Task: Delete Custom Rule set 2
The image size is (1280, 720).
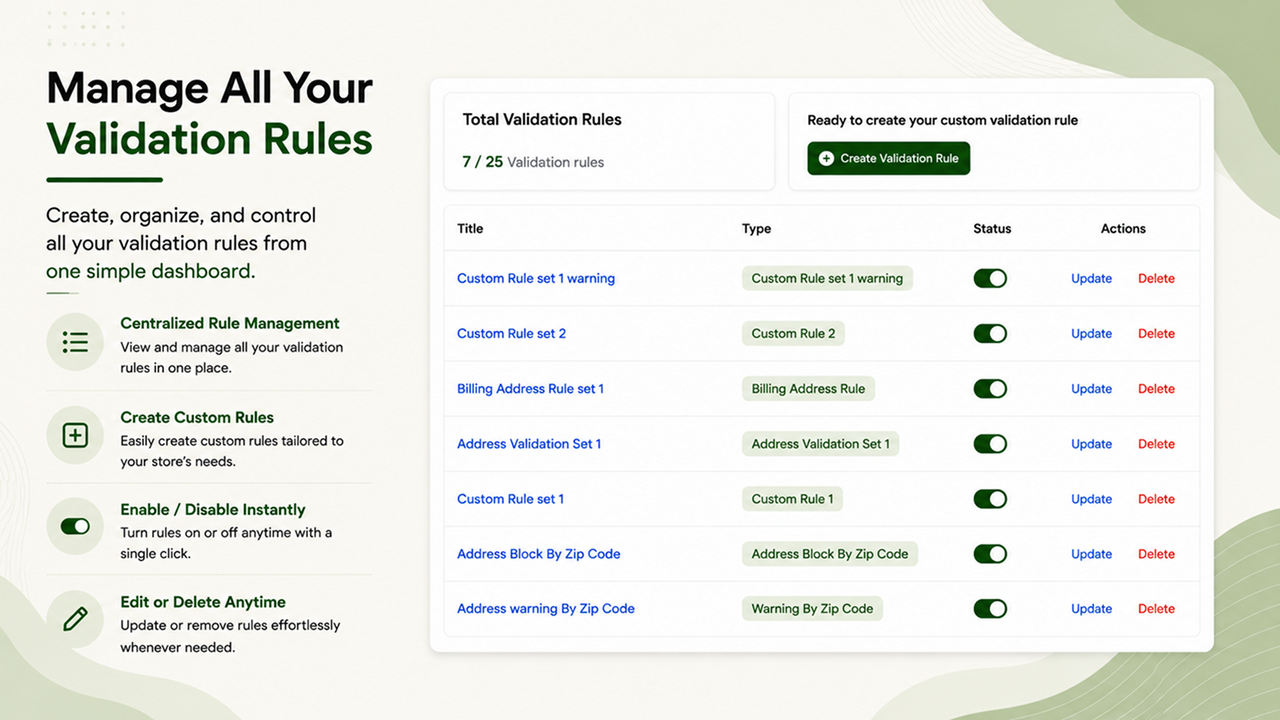Action: [x=1156, y=333]
